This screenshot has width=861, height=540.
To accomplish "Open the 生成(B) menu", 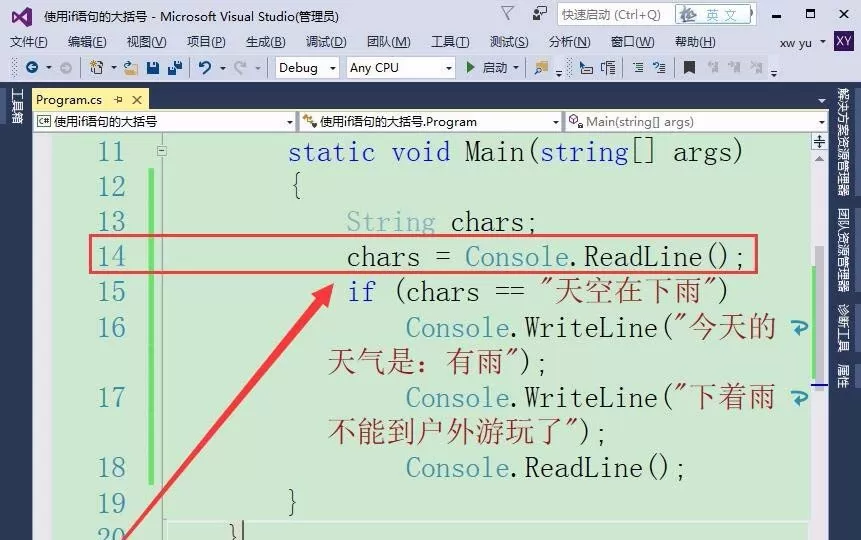I will coord(266,42).
